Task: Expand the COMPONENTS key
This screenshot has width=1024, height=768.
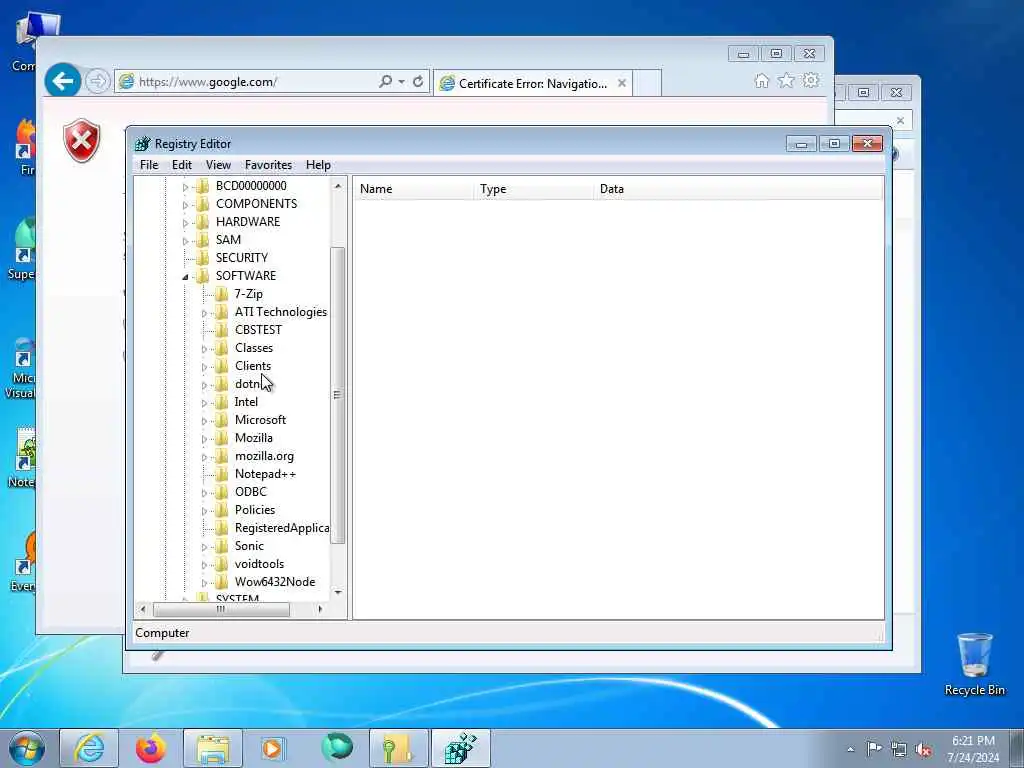Action: pos(185,205)
